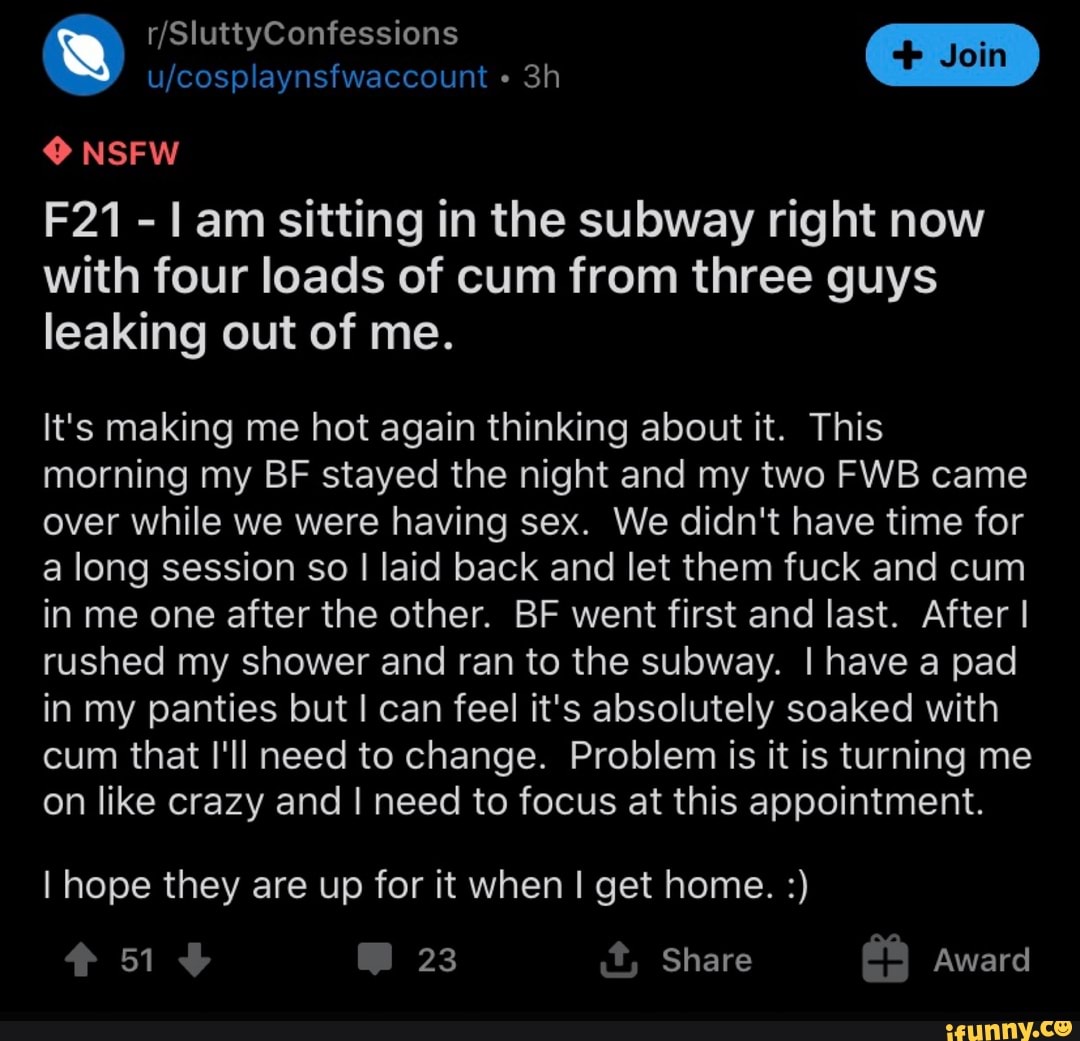Click the post's bold title text

coord(490,275)
